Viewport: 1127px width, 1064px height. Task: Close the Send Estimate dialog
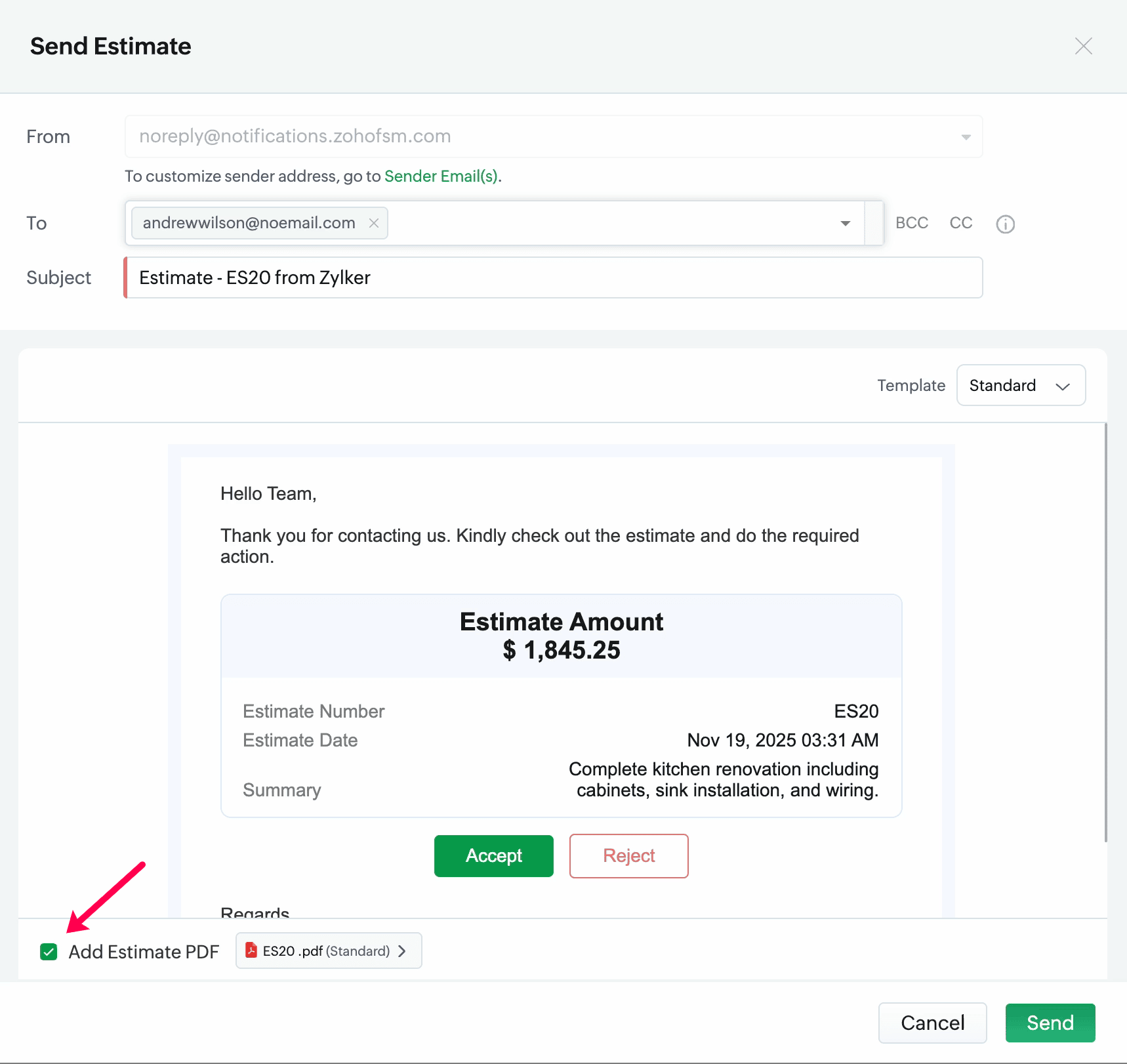pos(1083,46)
